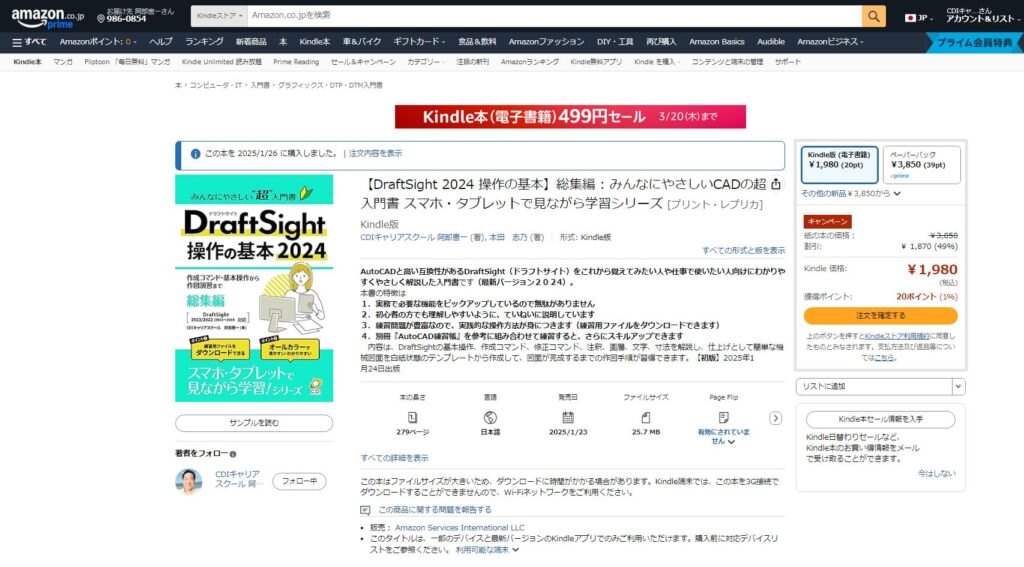Open the リストに追加 dropdown
This screenshot has height=567, width=1024.
880,386
